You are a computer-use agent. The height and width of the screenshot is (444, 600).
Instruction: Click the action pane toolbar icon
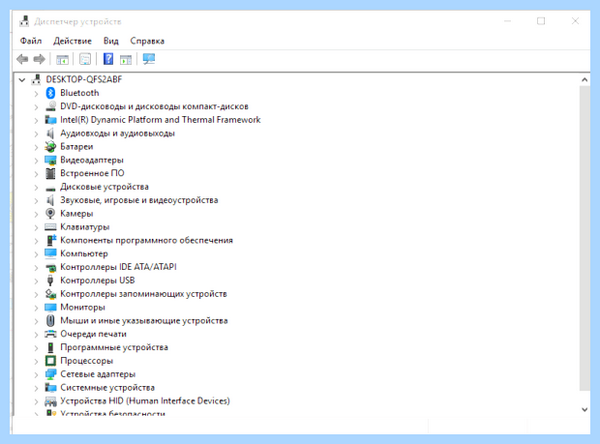(126, 59)
